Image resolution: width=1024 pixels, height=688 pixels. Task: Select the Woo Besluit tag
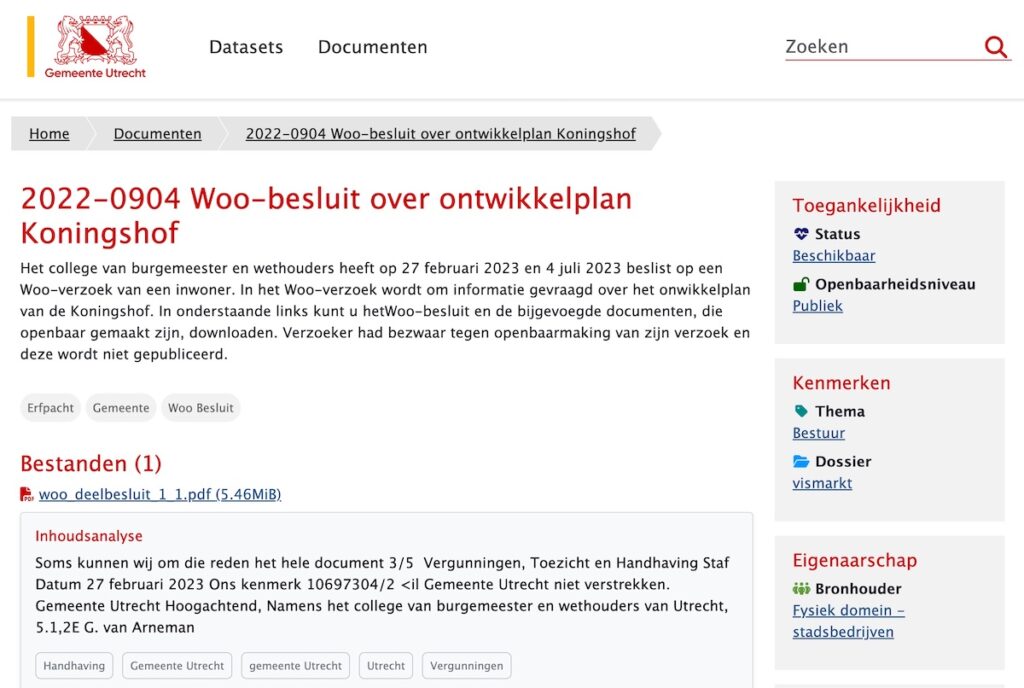tap(201, 408)
